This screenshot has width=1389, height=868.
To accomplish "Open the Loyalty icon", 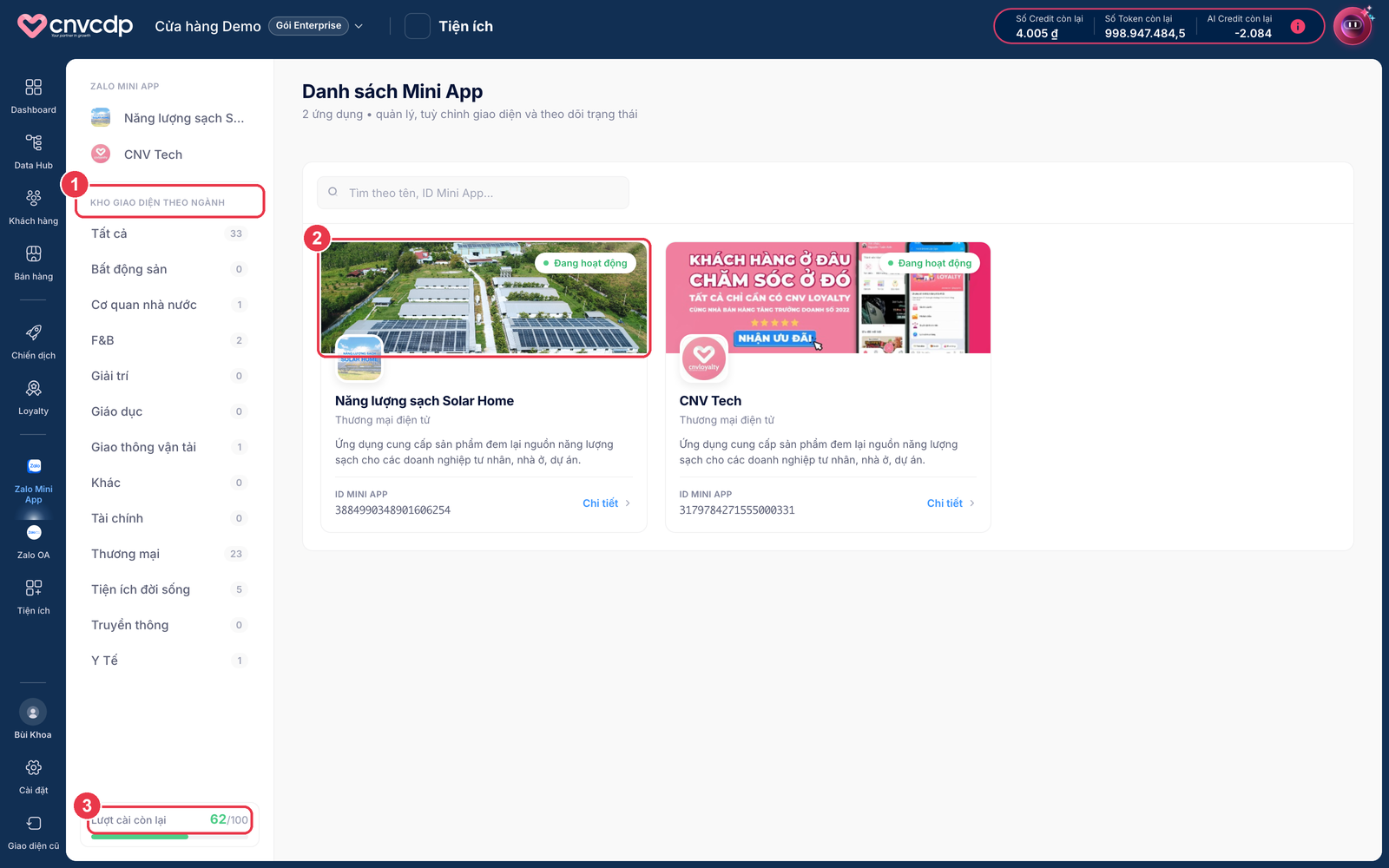I will click(33, 388).
